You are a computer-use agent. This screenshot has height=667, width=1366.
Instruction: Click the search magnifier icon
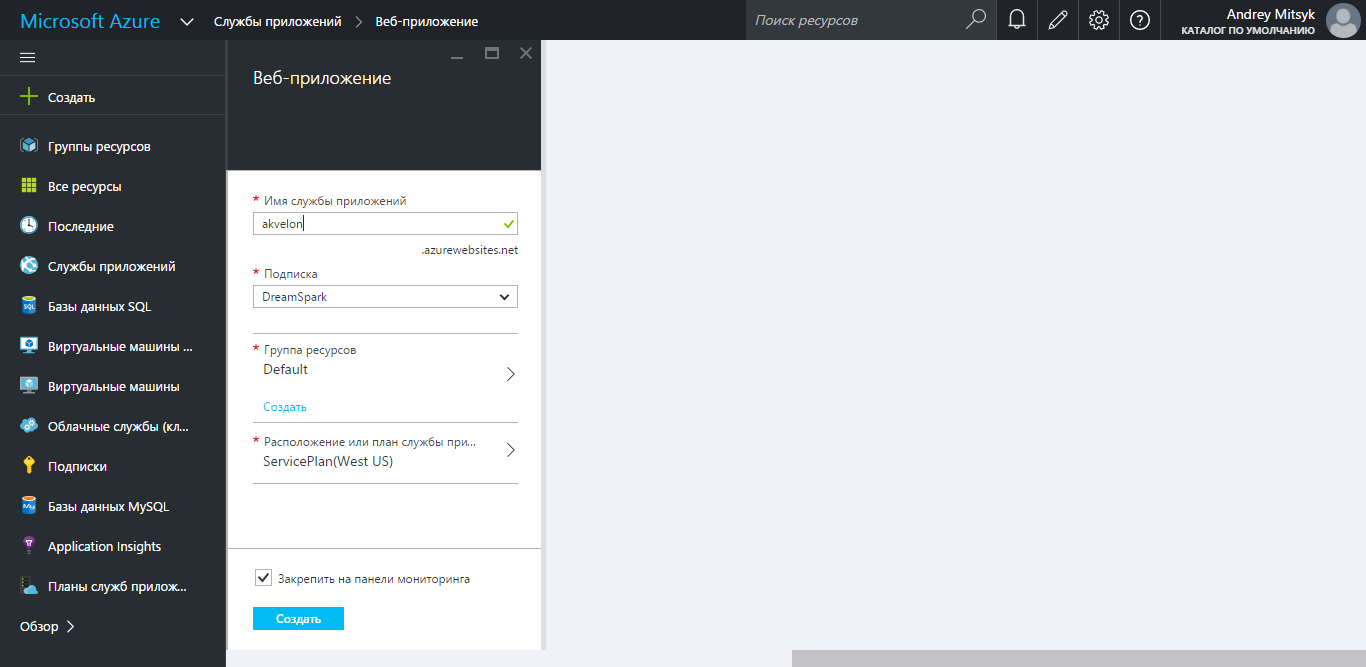tap(976, 20)
